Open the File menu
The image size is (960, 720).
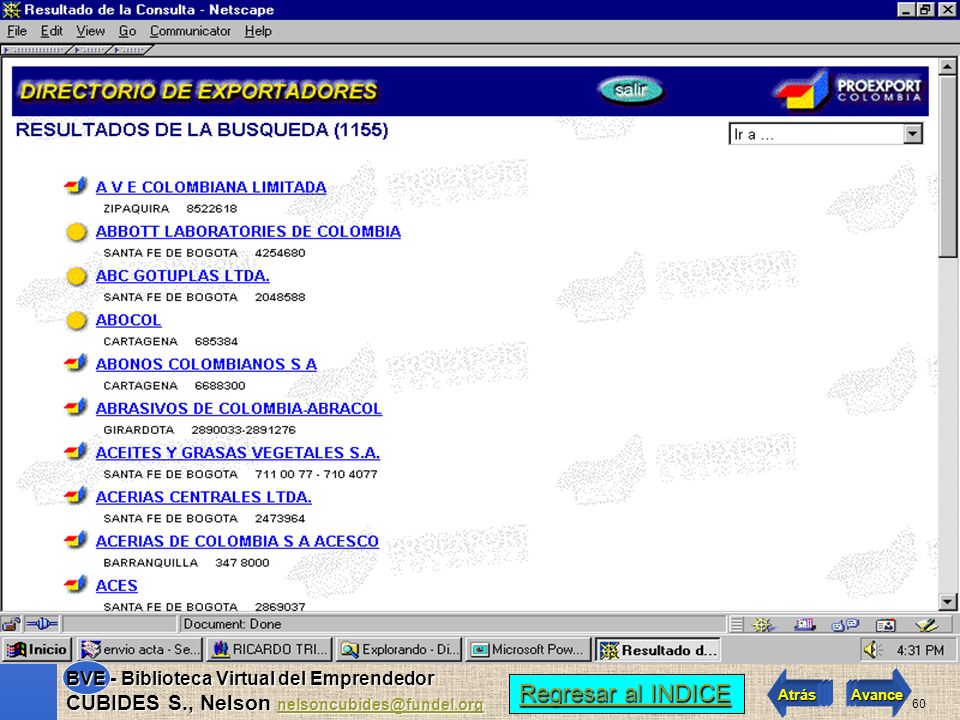tap(17, 31)
